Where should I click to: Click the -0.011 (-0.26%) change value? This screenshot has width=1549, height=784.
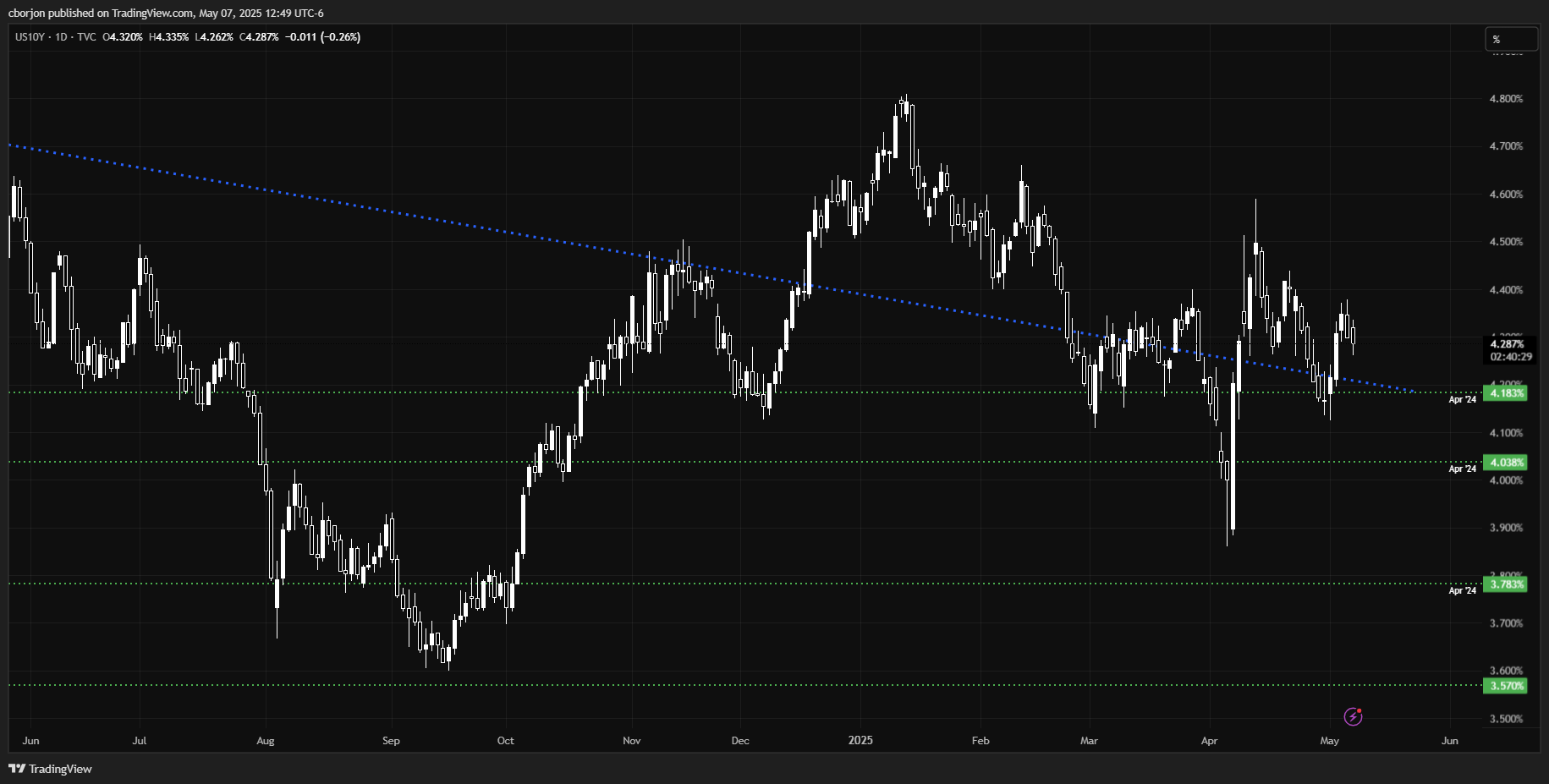[x=322, y=37]
